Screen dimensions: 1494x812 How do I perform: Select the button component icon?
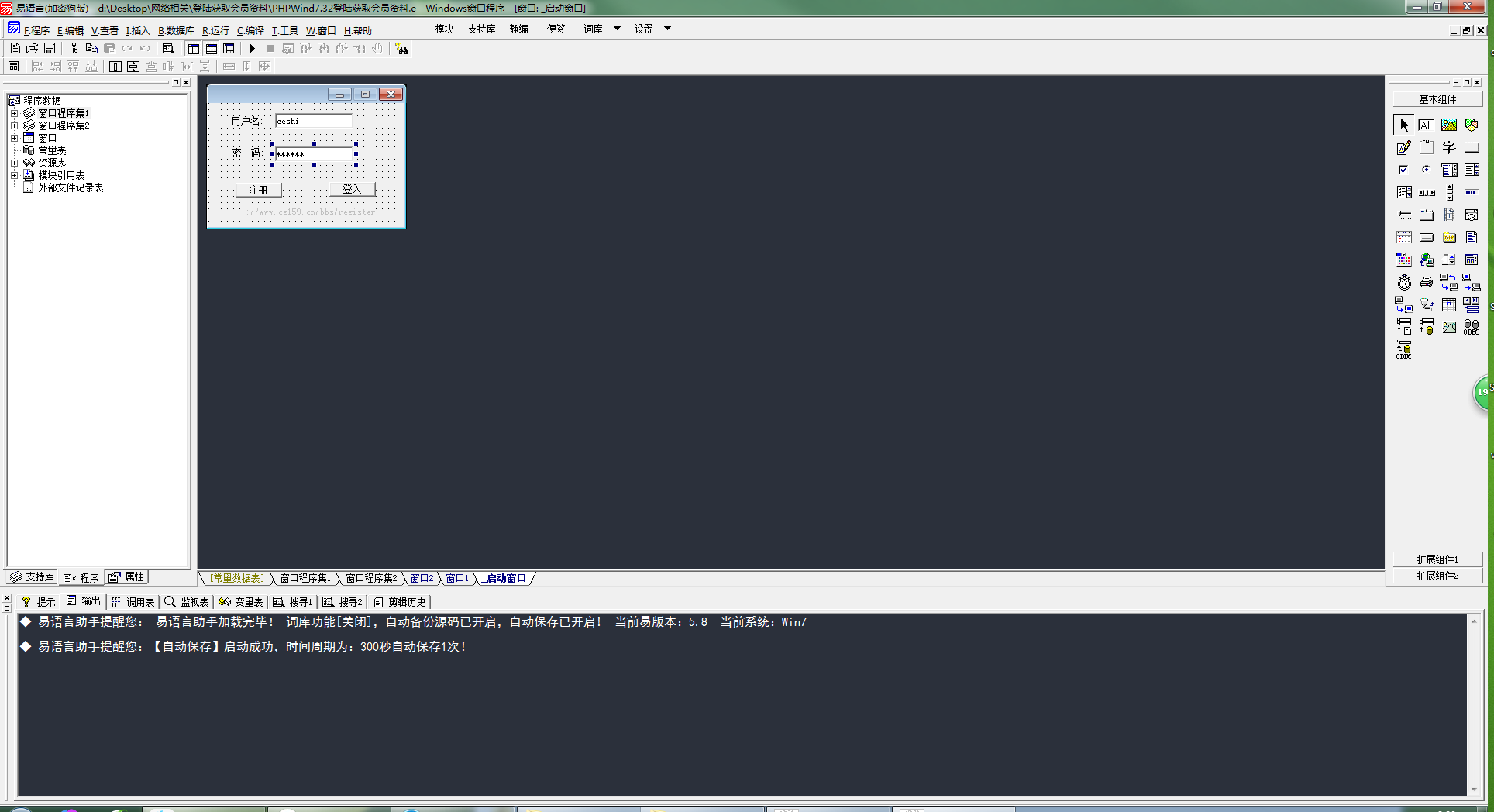pos(1471,147)
